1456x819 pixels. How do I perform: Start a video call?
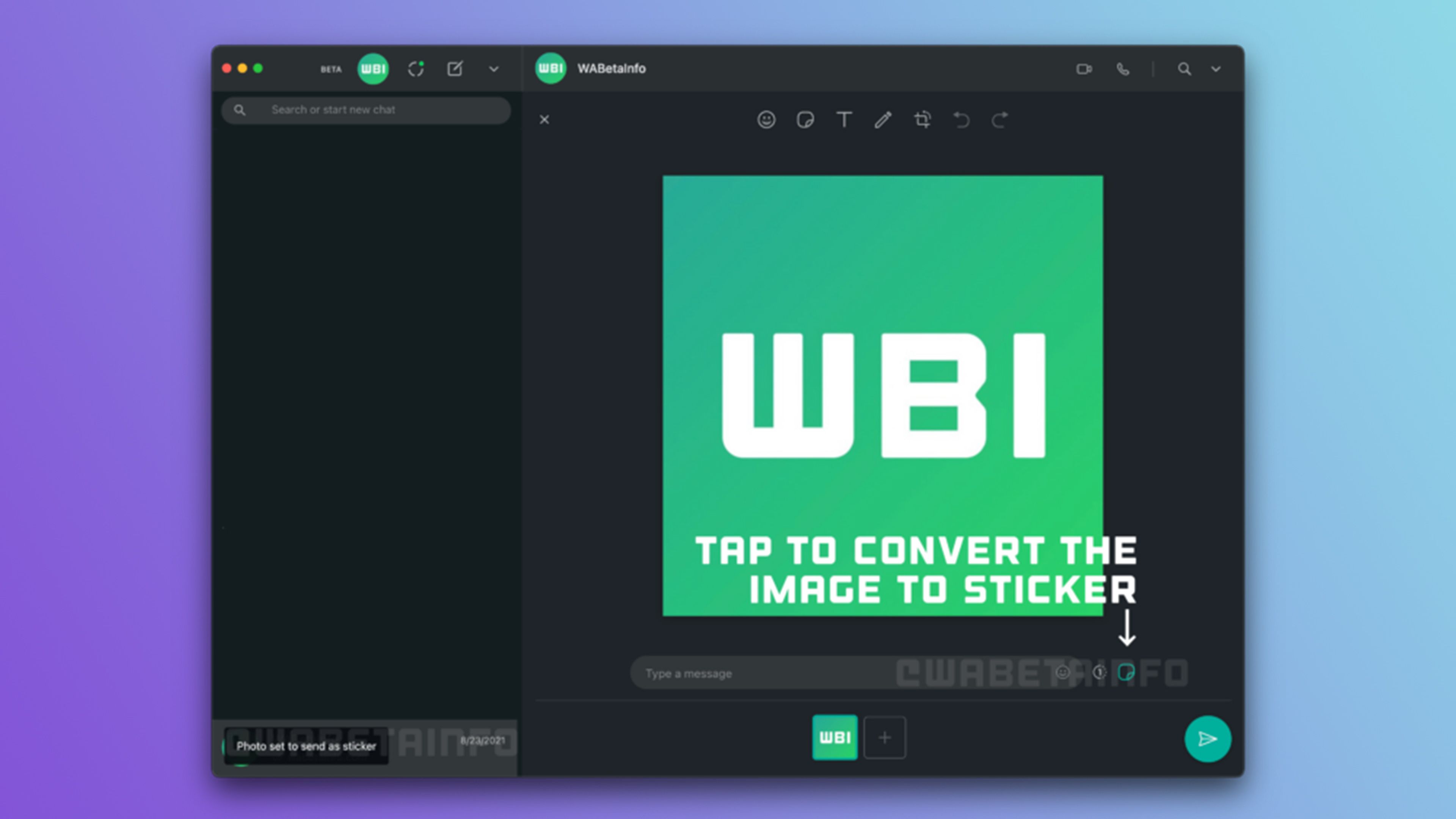(x=1084, y=69)
